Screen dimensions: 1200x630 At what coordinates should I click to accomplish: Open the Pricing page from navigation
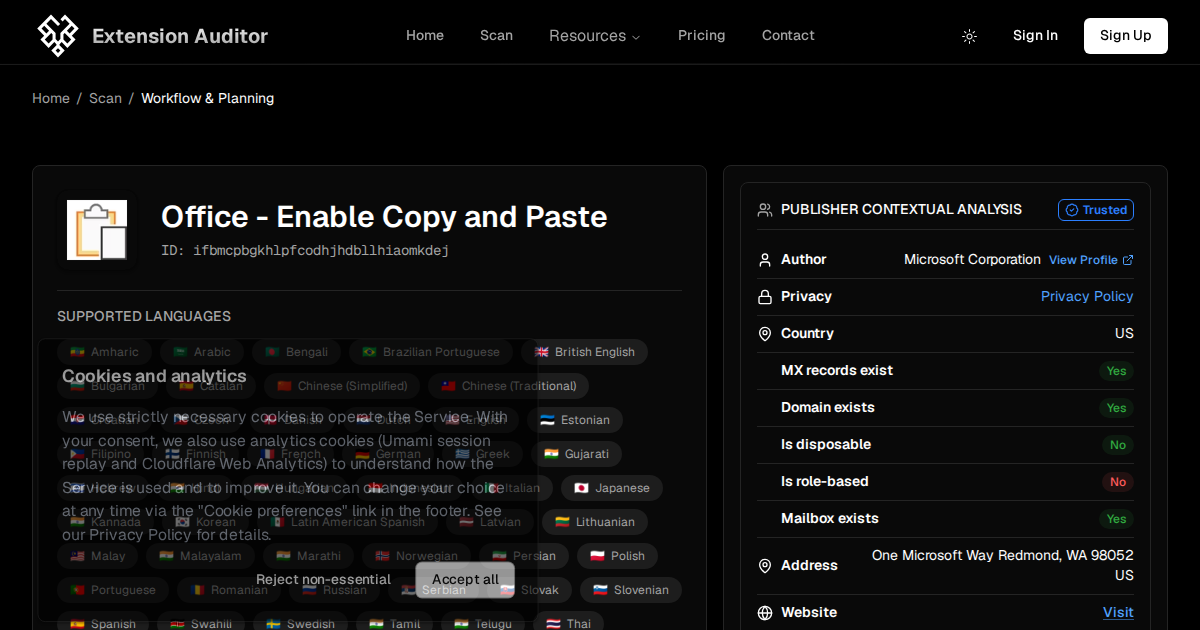tap(702, 36)
